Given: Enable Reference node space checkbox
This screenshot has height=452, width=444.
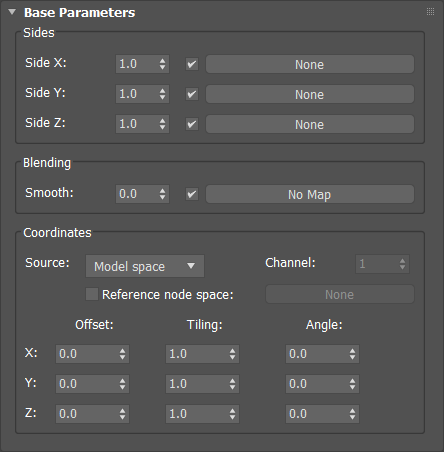Looking at the screenshot, I should tap(92, 294).
